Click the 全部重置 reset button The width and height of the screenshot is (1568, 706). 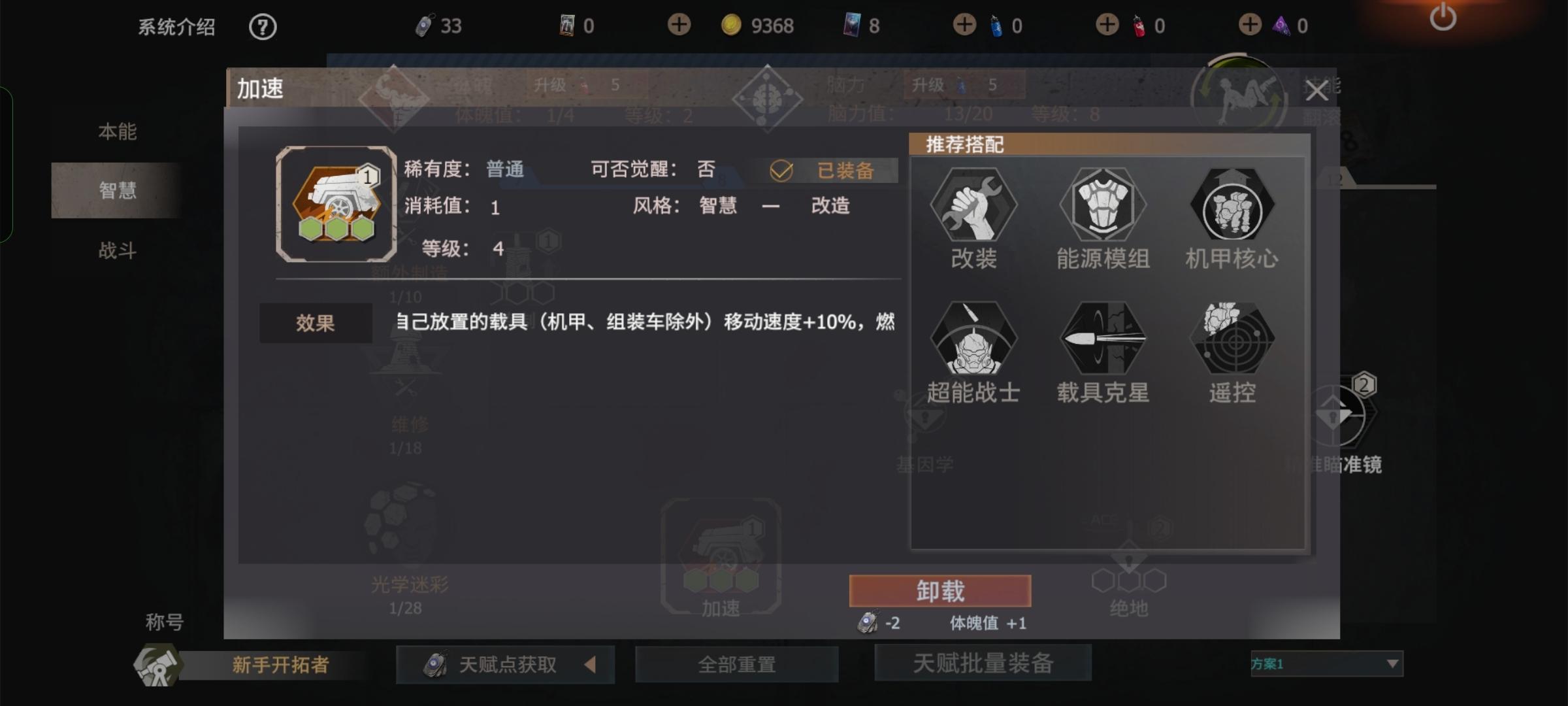tap(737, 664)
